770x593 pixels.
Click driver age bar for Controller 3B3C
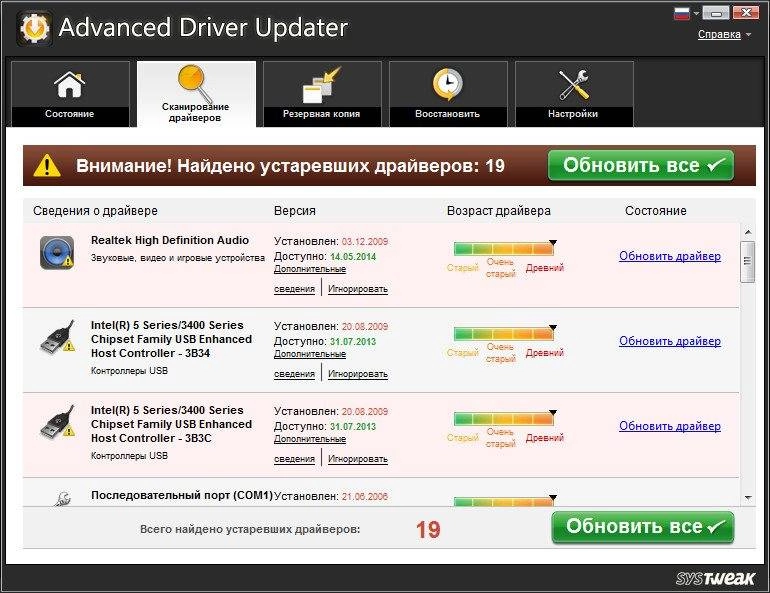(504, 419)
